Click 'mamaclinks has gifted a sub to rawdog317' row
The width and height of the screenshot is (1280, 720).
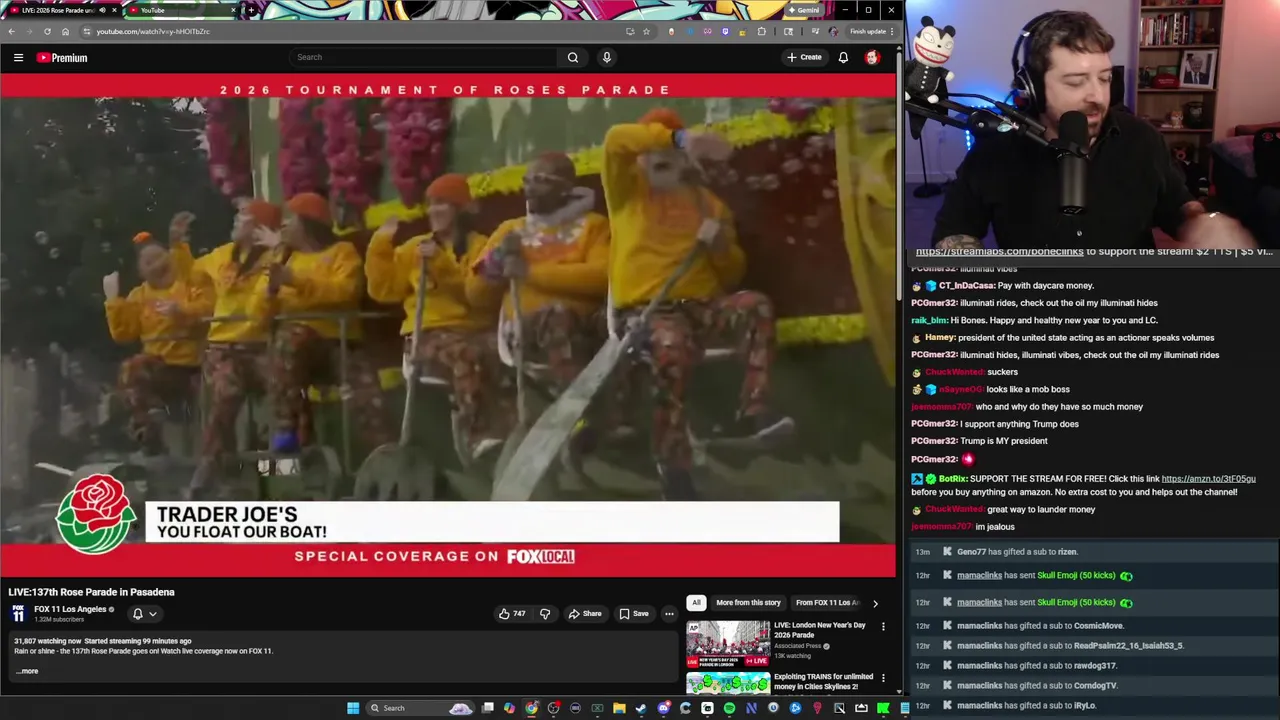click(x=1094, y=666)
